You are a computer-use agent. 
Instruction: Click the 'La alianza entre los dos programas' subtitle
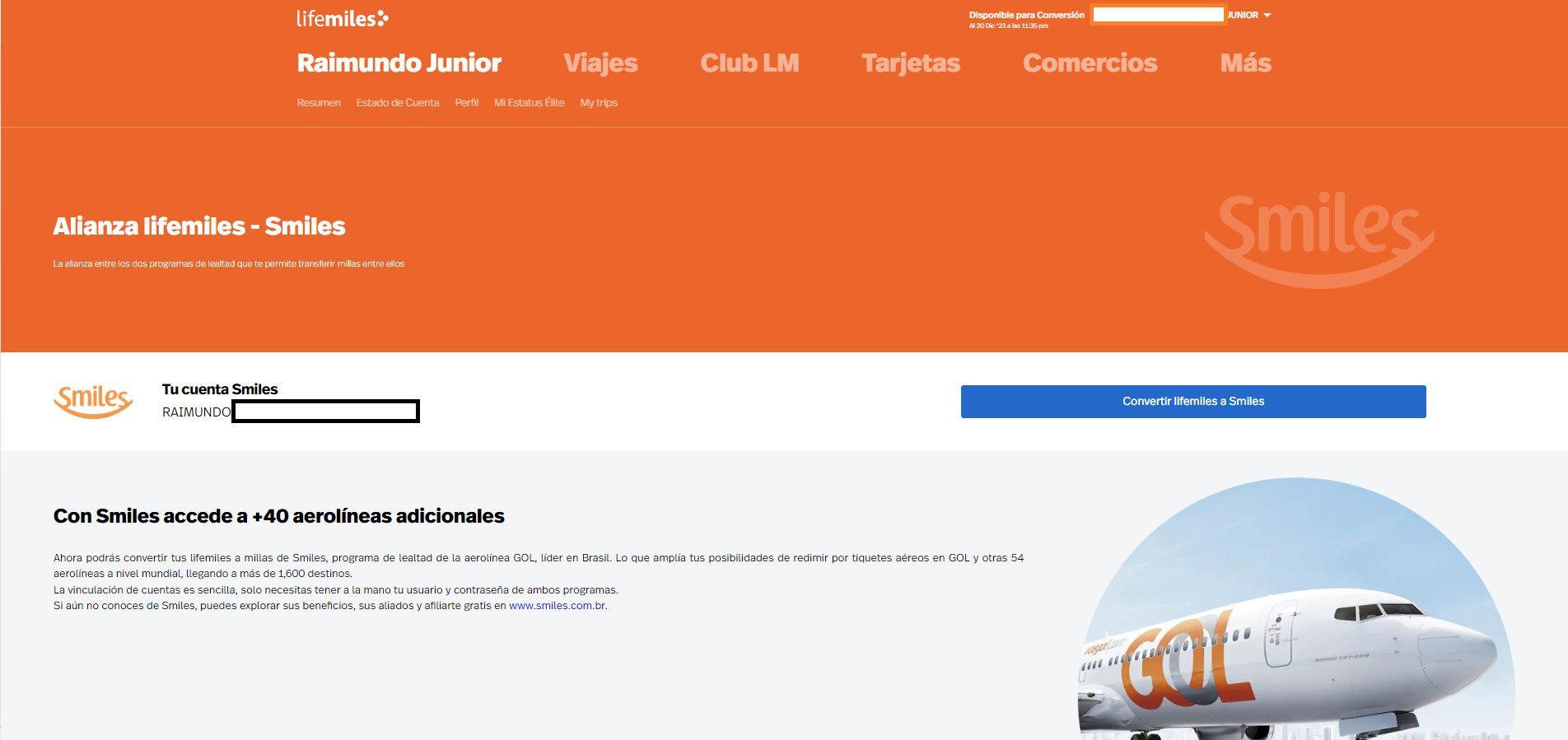tap(229, 264)
